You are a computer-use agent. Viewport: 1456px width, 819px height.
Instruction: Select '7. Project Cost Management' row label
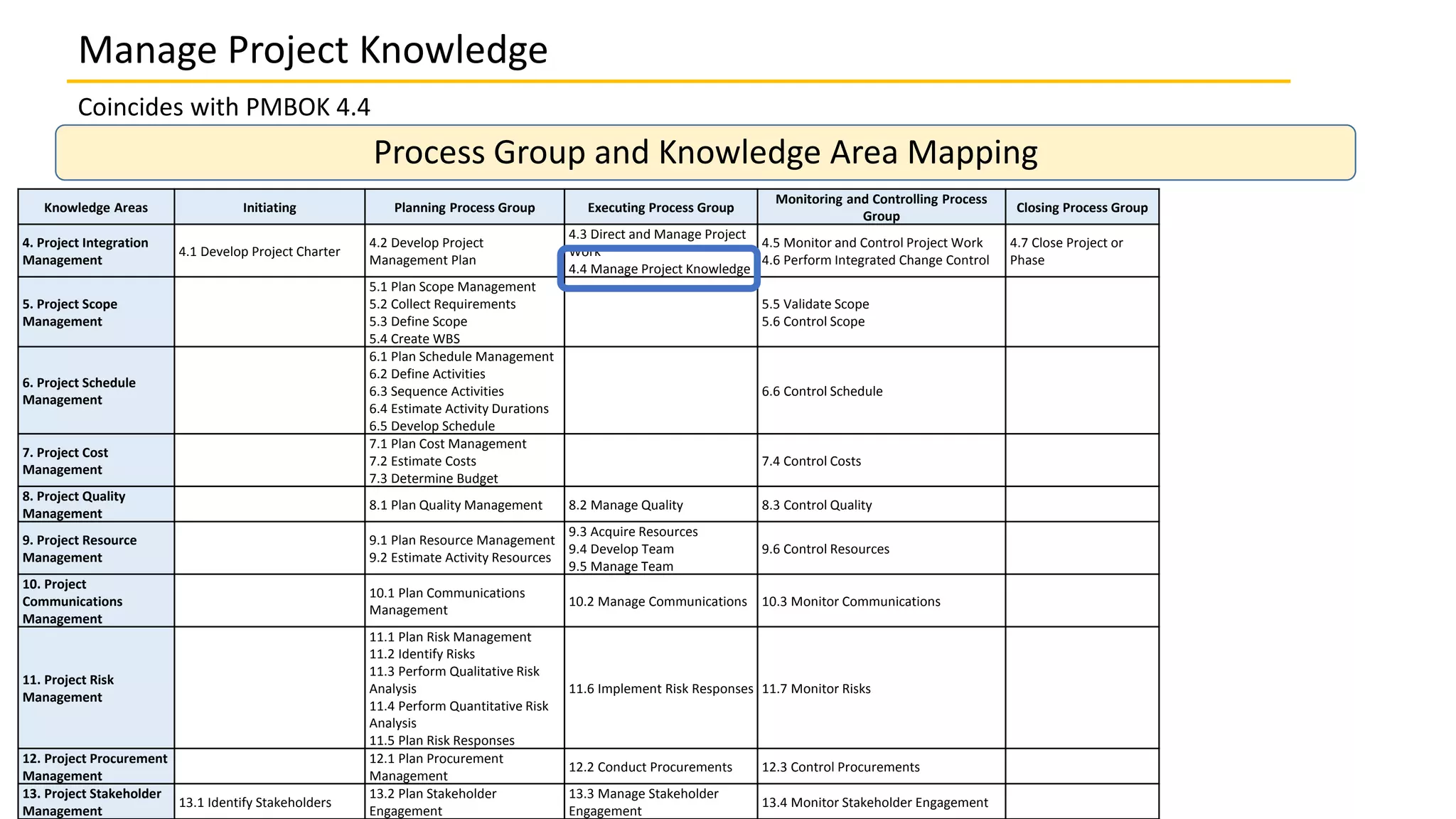coord(96,461)
